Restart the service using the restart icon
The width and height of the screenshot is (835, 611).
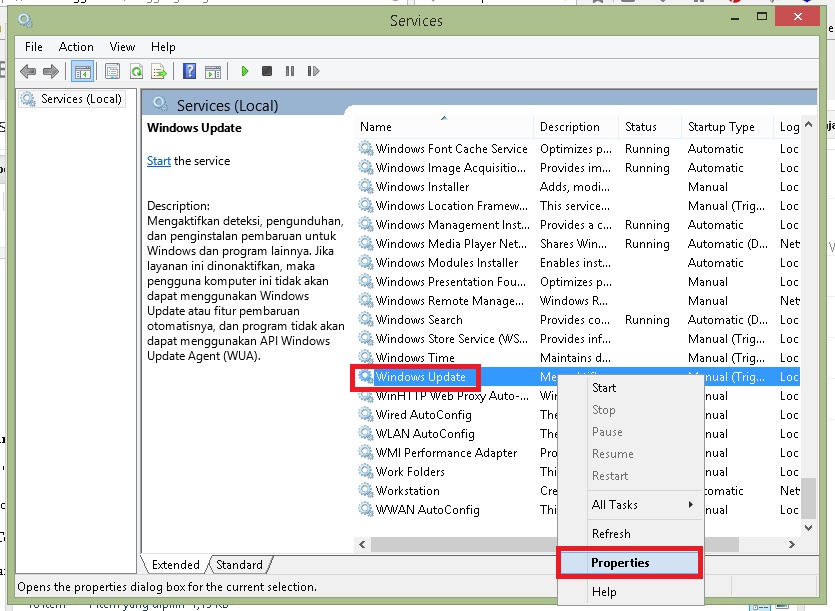(x=315, y=70)
